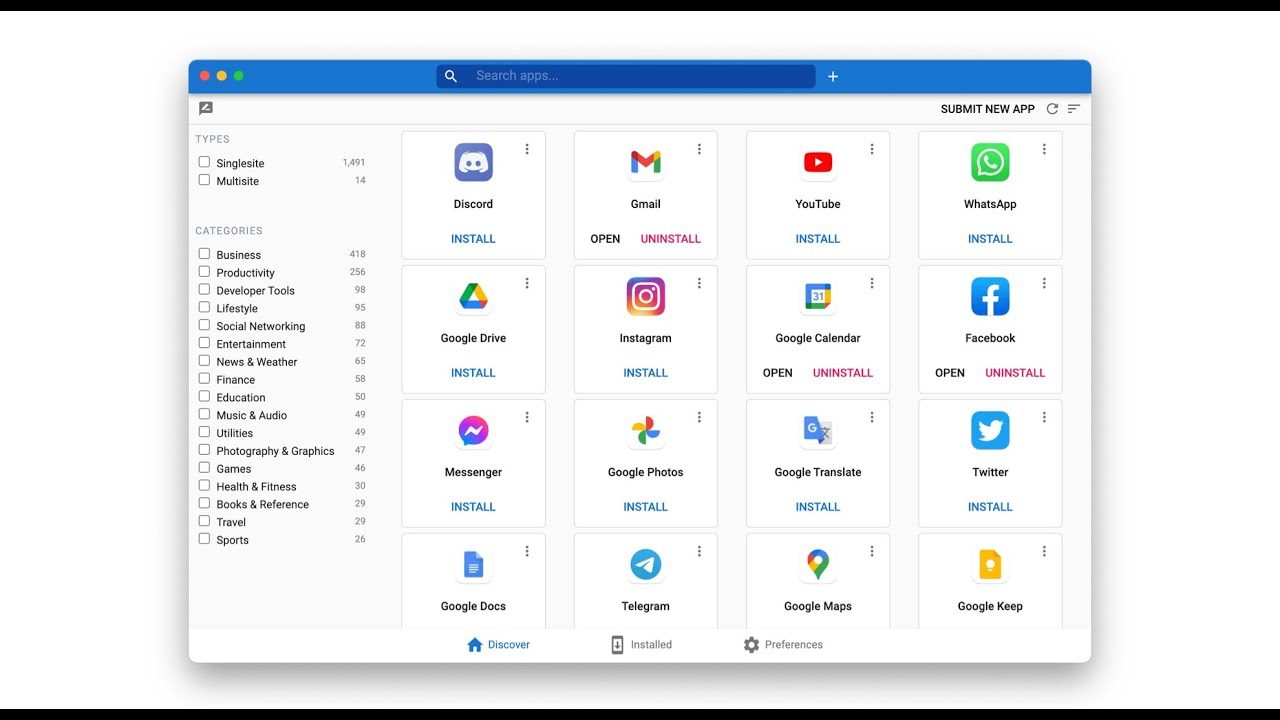The image size is (1280, 720).
Task: Click the Google Translate app icon
Action: click(x=818, y=430)
